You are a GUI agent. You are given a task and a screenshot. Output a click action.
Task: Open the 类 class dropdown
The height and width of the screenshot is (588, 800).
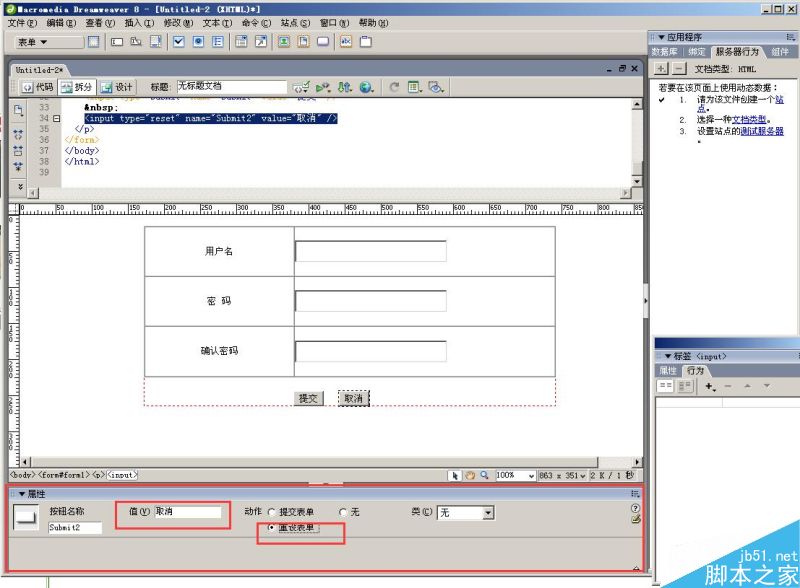[x=488, y=512]
